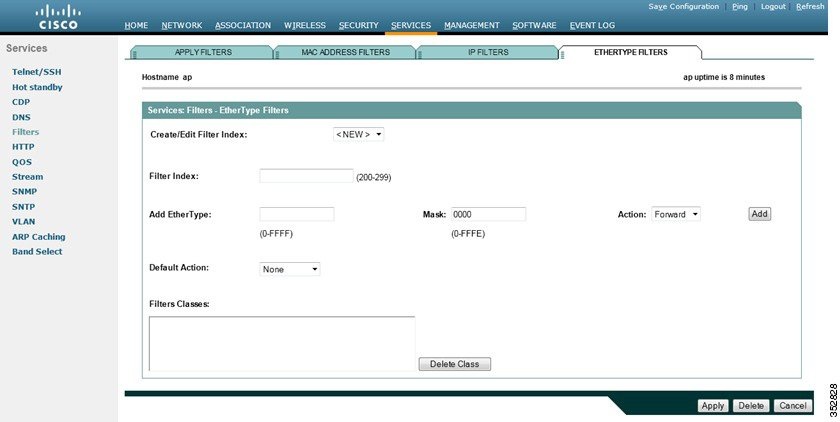Click the Mask input field
840x422 pixels.
(x=488, y=214)
